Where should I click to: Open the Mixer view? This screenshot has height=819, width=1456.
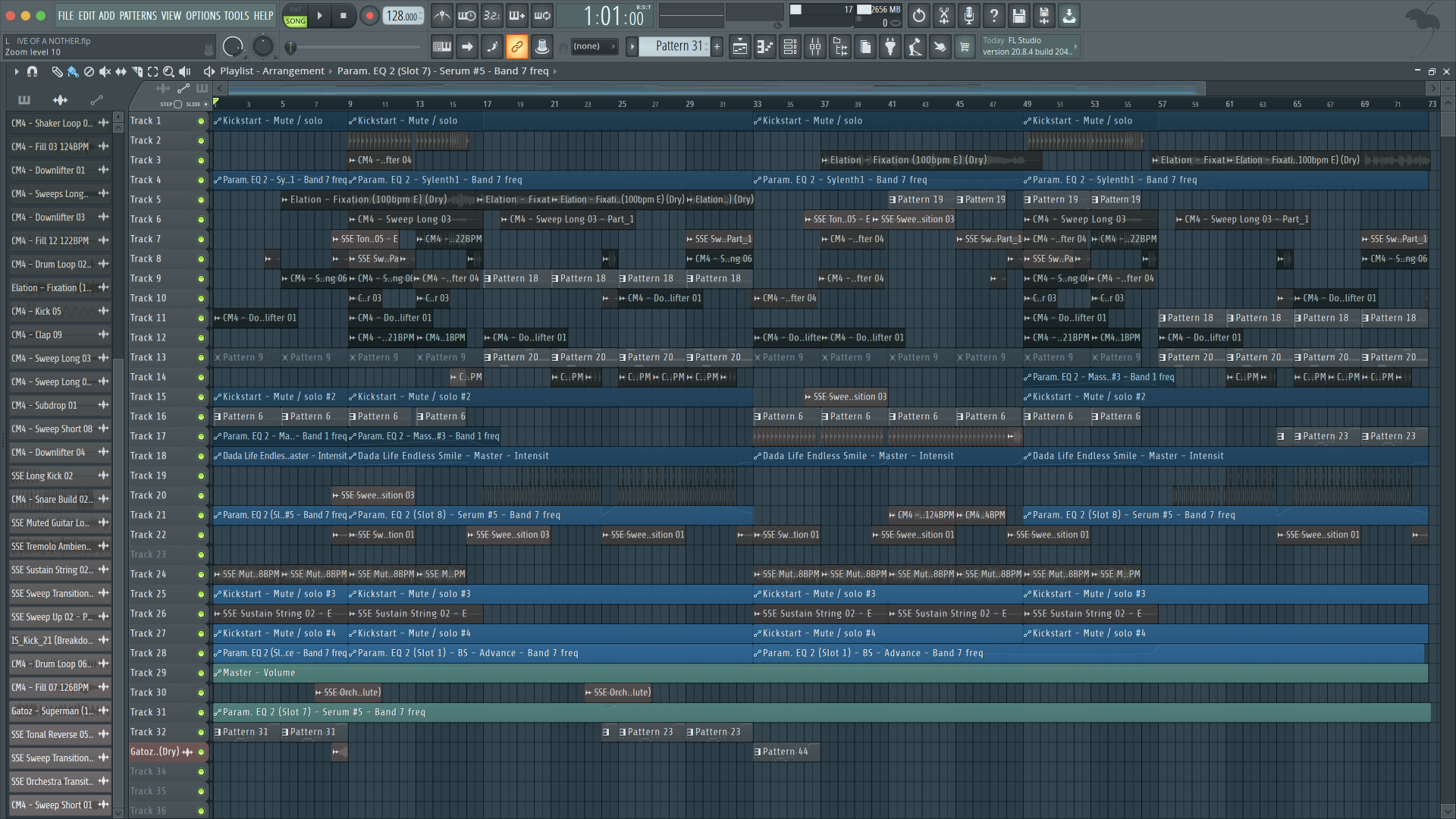point(815,47)
